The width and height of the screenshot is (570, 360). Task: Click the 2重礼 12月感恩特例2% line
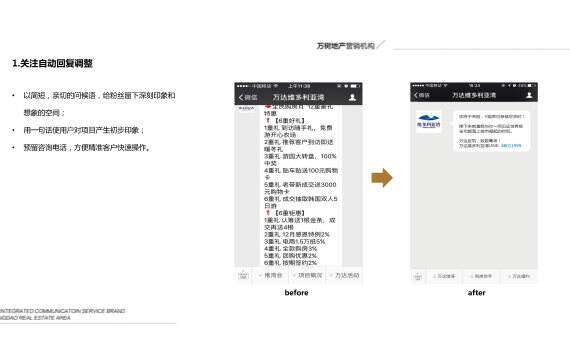297,234
